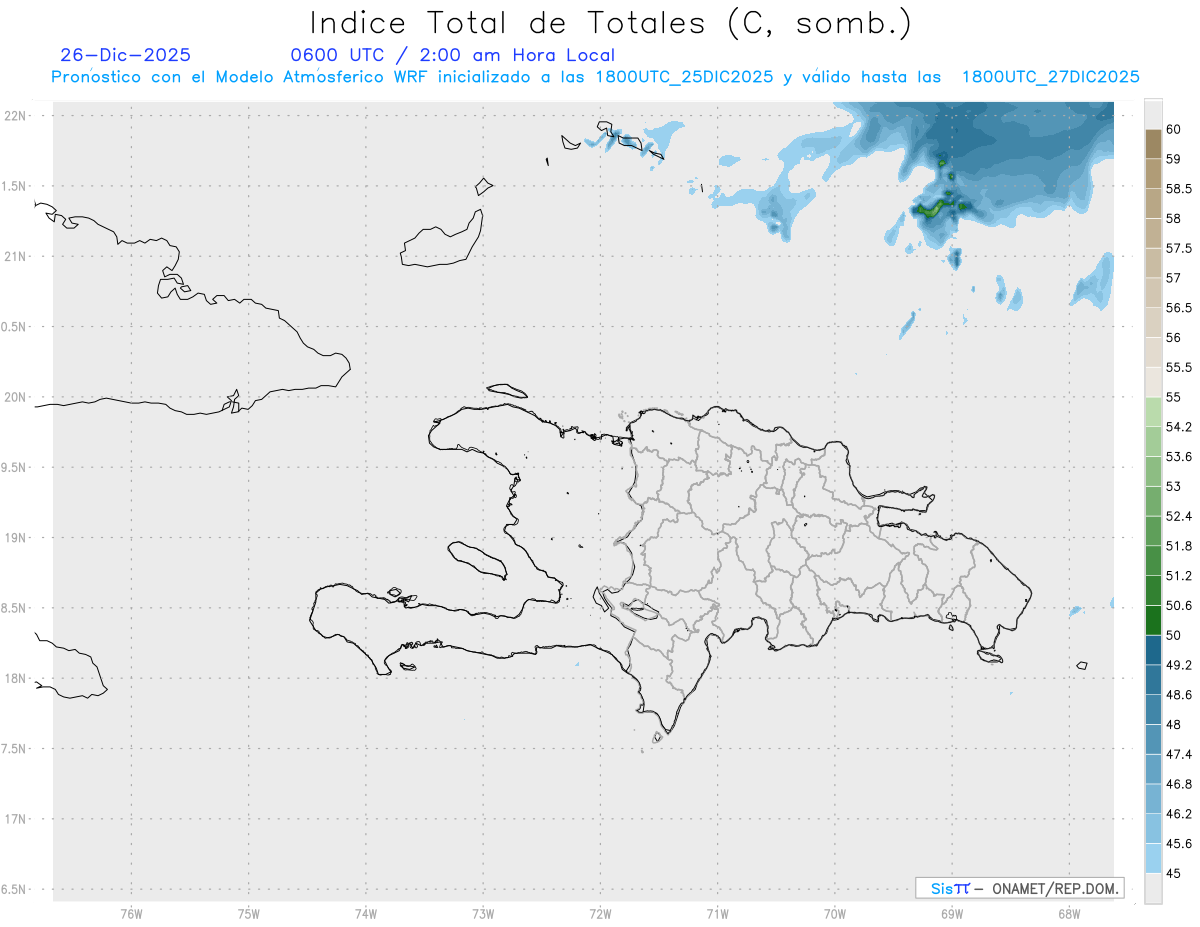Click the colorbar label "49.2"

tap(1179, 665)
